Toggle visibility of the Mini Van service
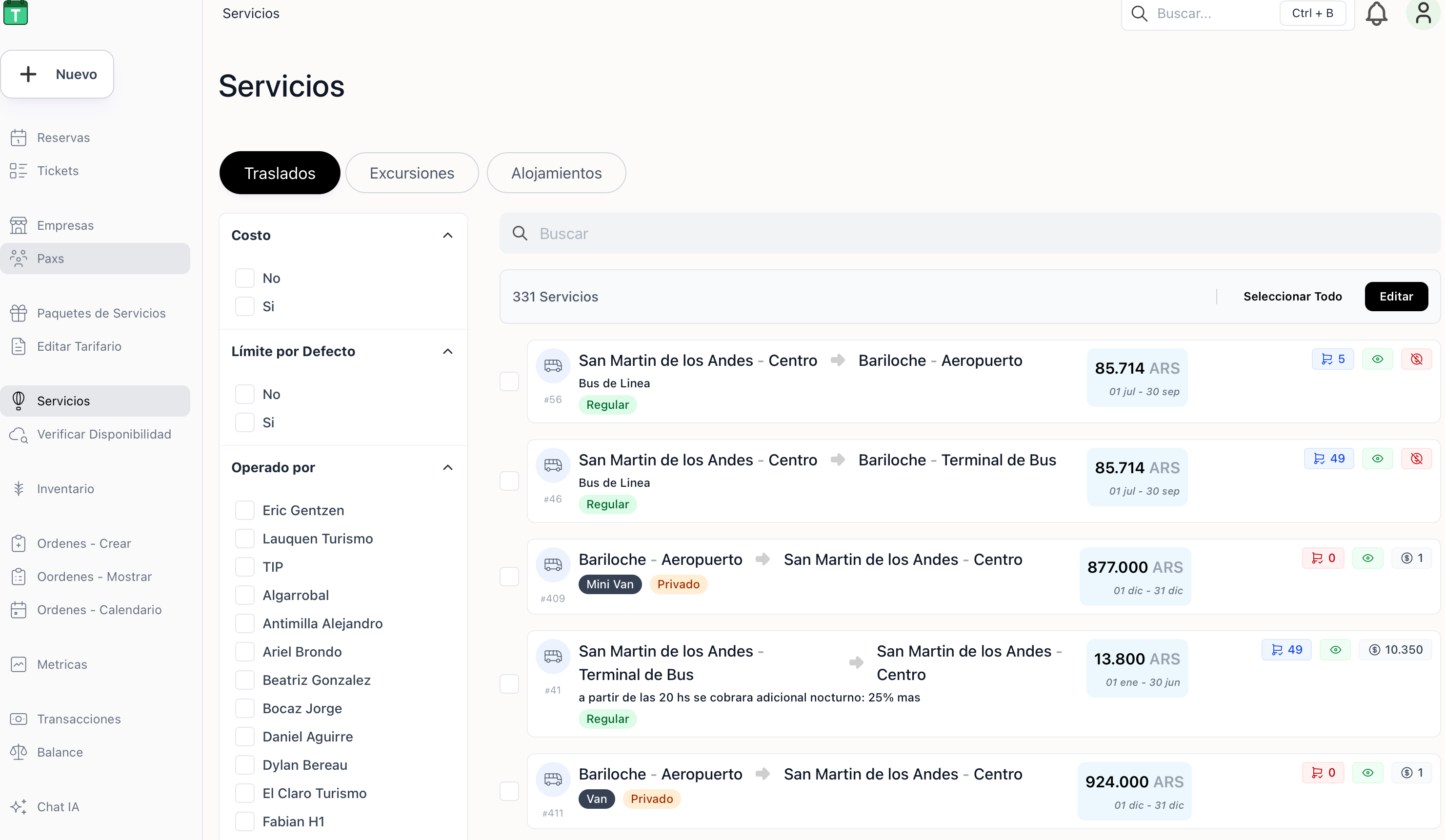Screen dimensions: 1445x840 tap(1368, 558)
